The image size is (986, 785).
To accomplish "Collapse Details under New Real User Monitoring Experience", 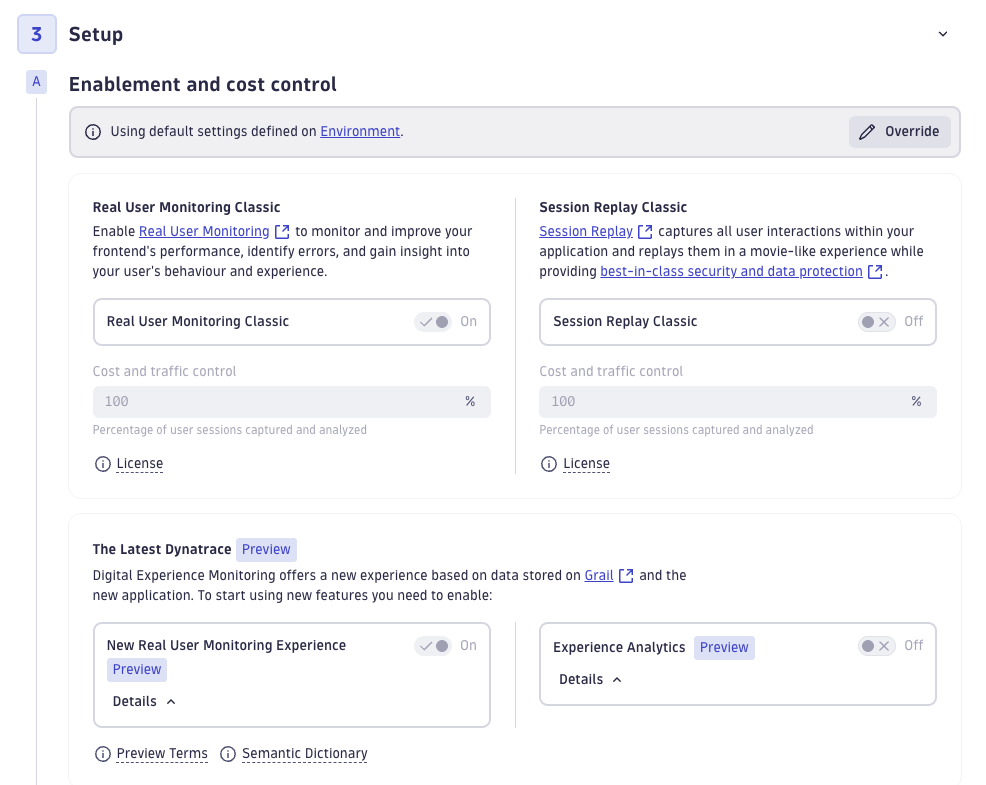I will tap(170, 700).
